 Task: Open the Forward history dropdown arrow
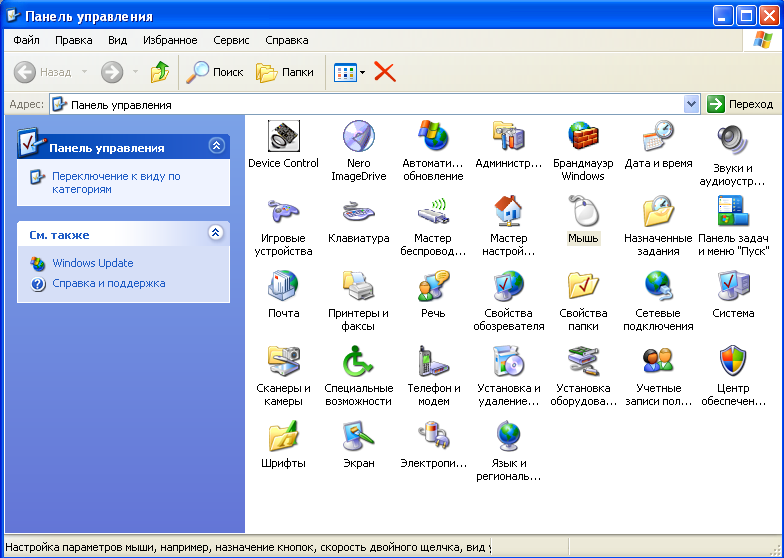click(135, 72)
